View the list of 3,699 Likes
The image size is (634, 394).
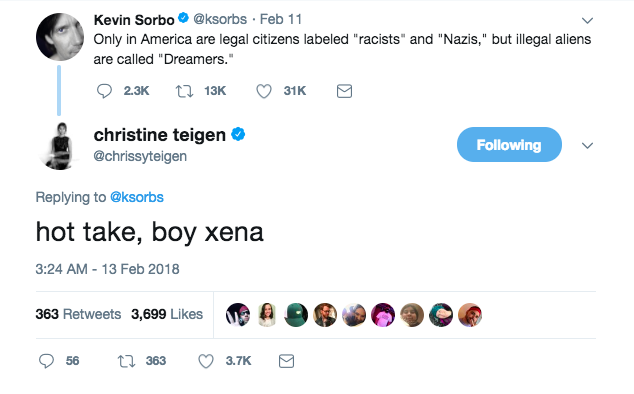[167, 314]
